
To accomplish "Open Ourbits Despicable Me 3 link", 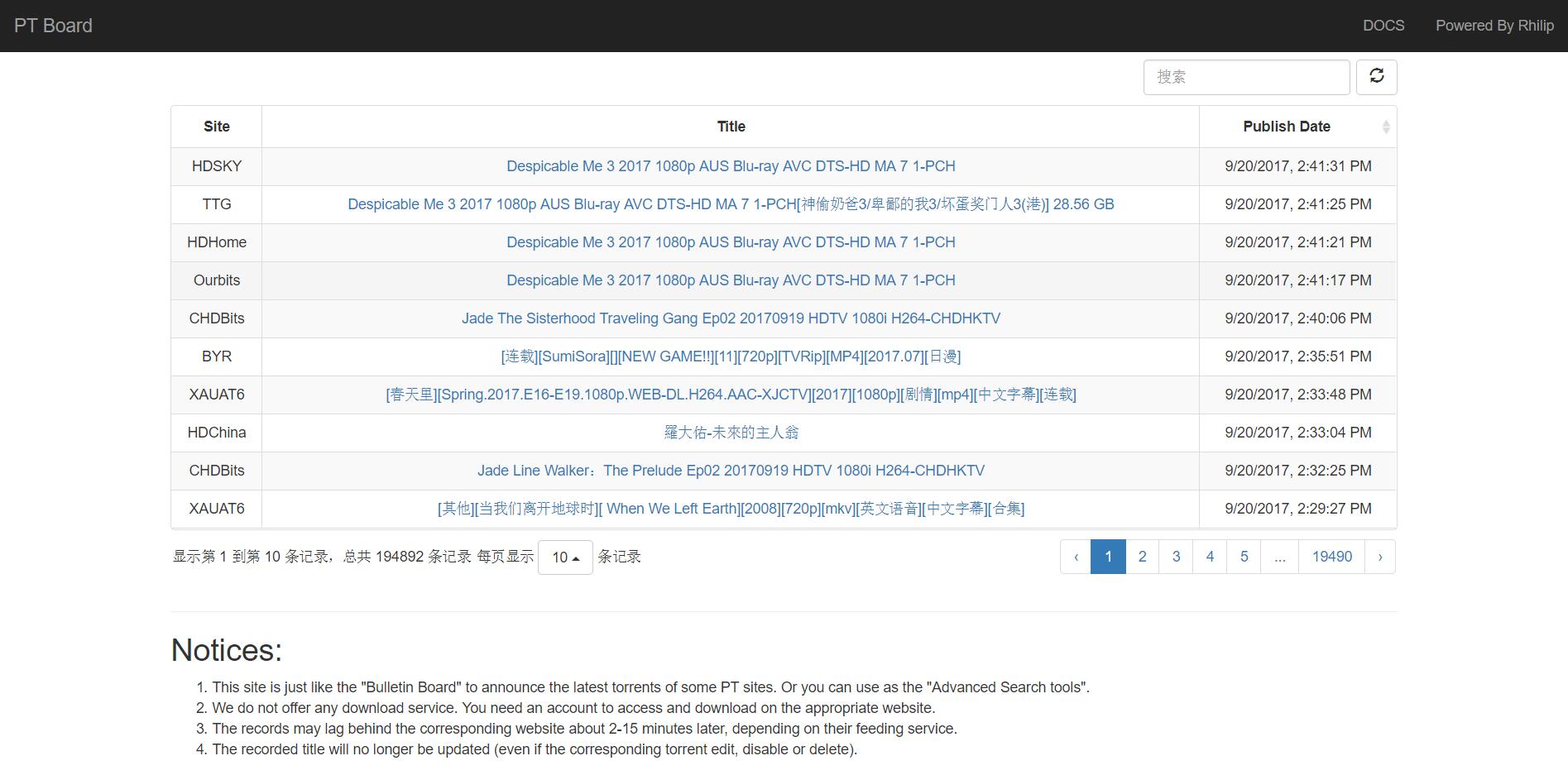I will coord(731,280).
